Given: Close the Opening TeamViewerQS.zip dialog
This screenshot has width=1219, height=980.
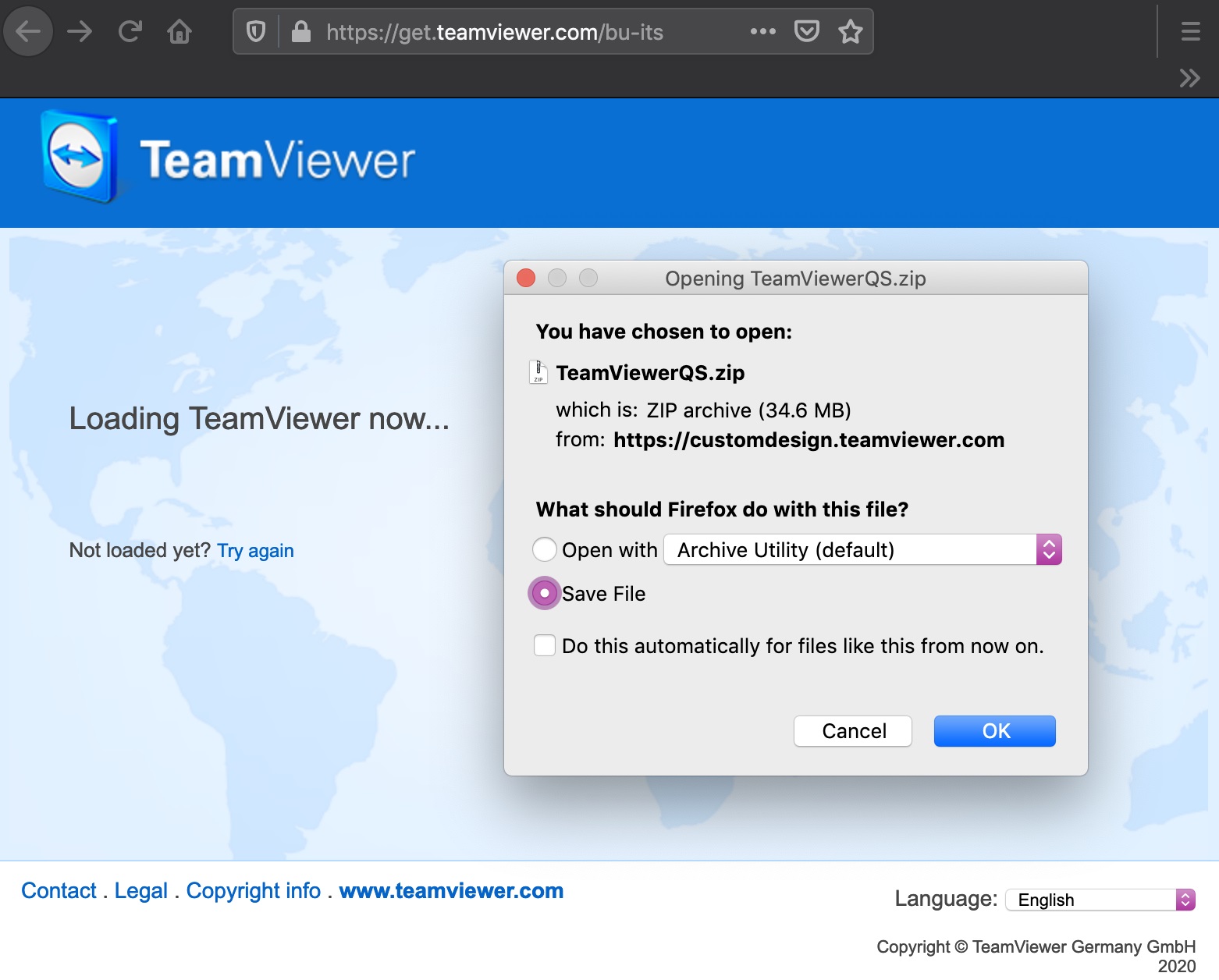Looking at the screenshot, I should (526, 278).
